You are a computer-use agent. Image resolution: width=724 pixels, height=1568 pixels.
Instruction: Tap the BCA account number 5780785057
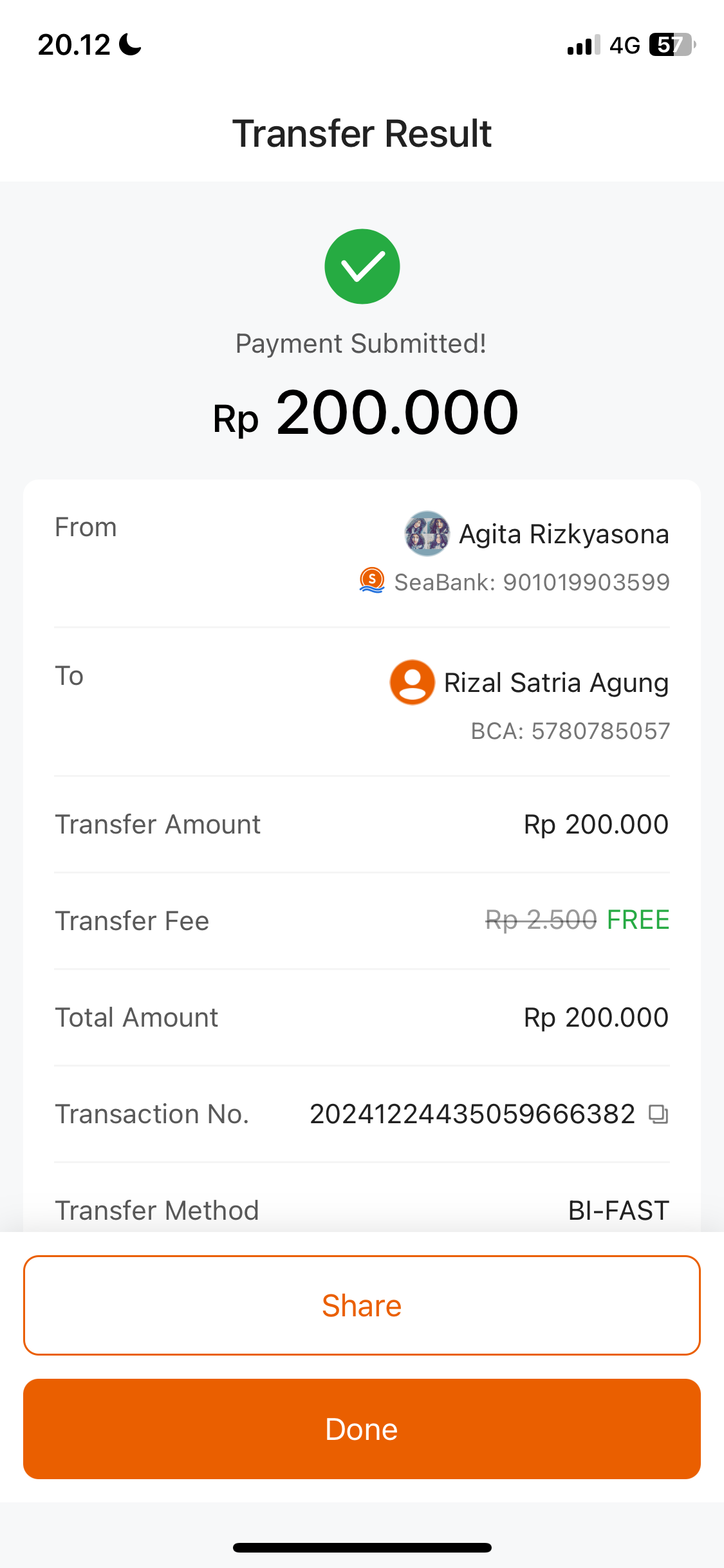pos(570,731)
